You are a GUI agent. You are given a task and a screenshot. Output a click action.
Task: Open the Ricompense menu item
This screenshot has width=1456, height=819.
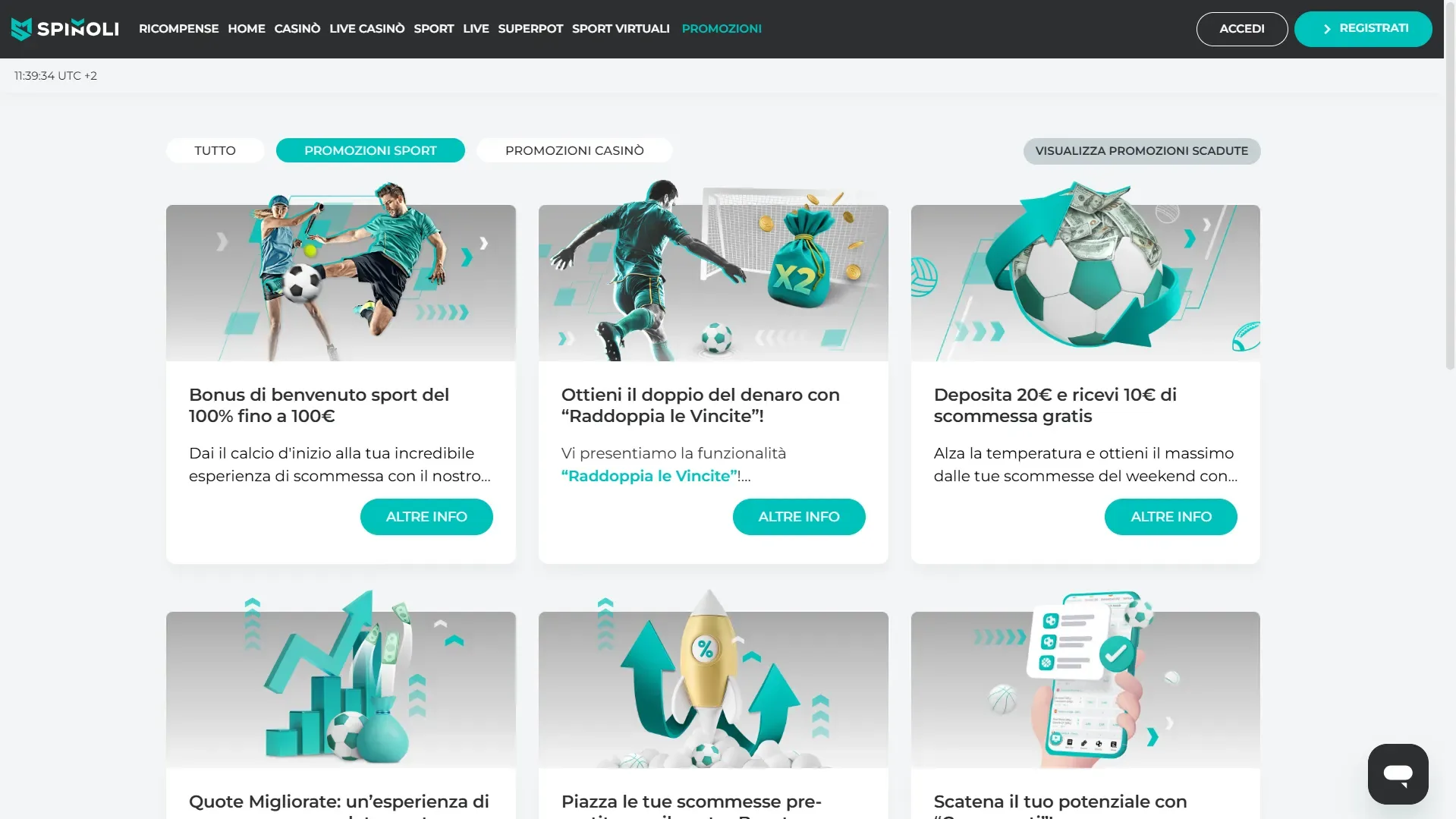click(x=178, y=29)
